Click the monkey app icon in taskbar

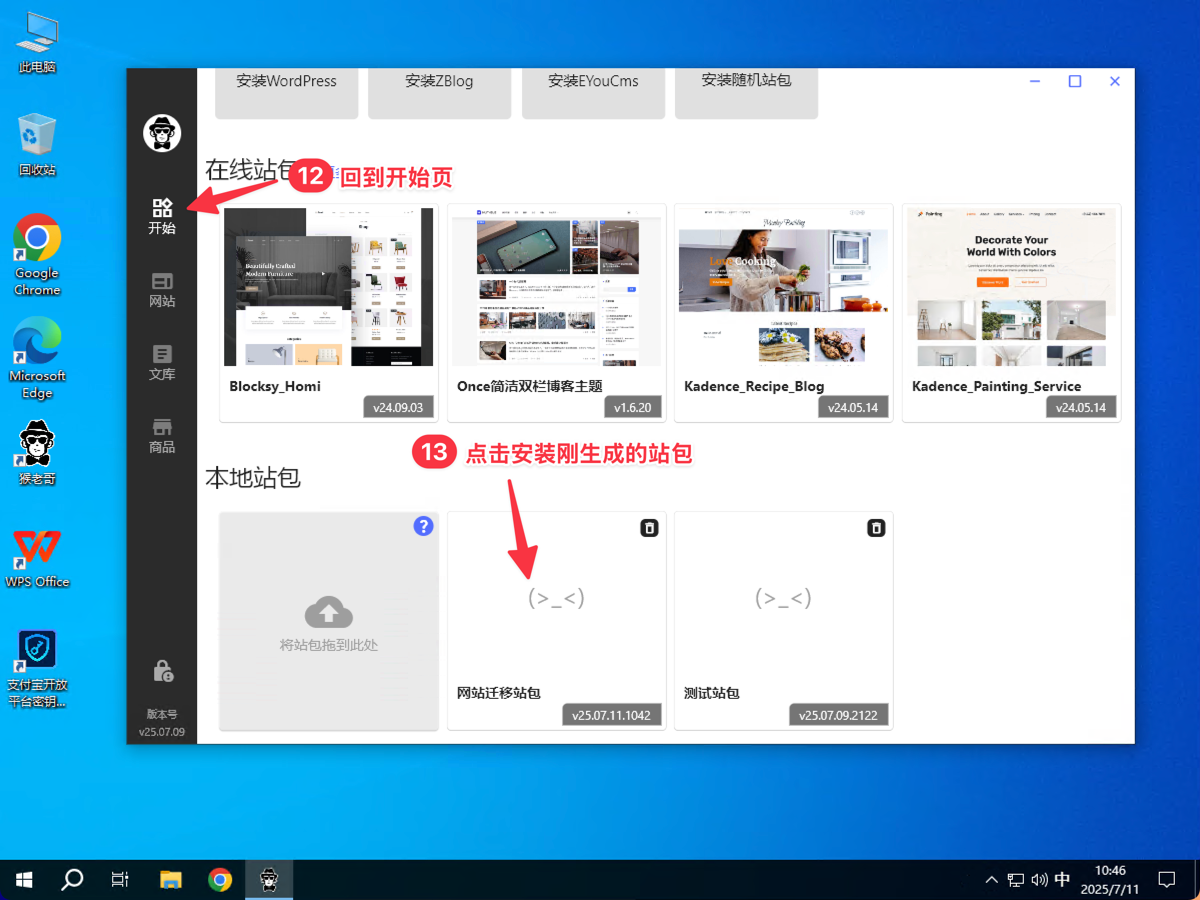coord(269,880)
